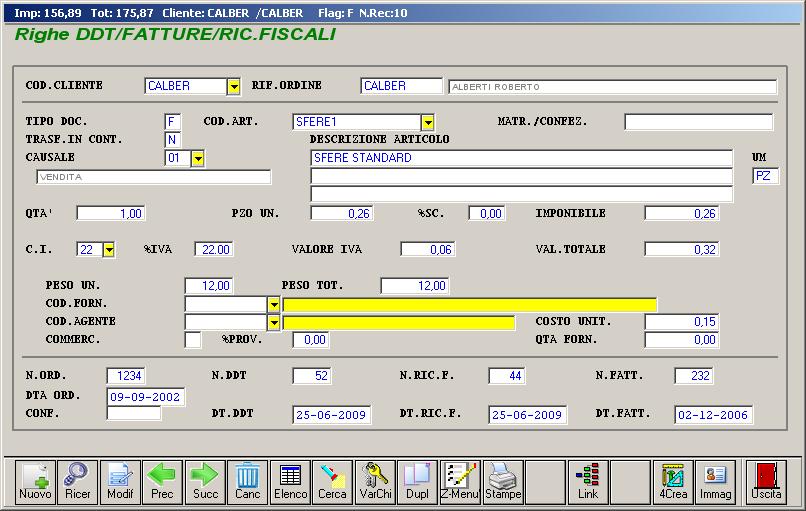Go to previous record with Prec arrow

coord(162,481)
